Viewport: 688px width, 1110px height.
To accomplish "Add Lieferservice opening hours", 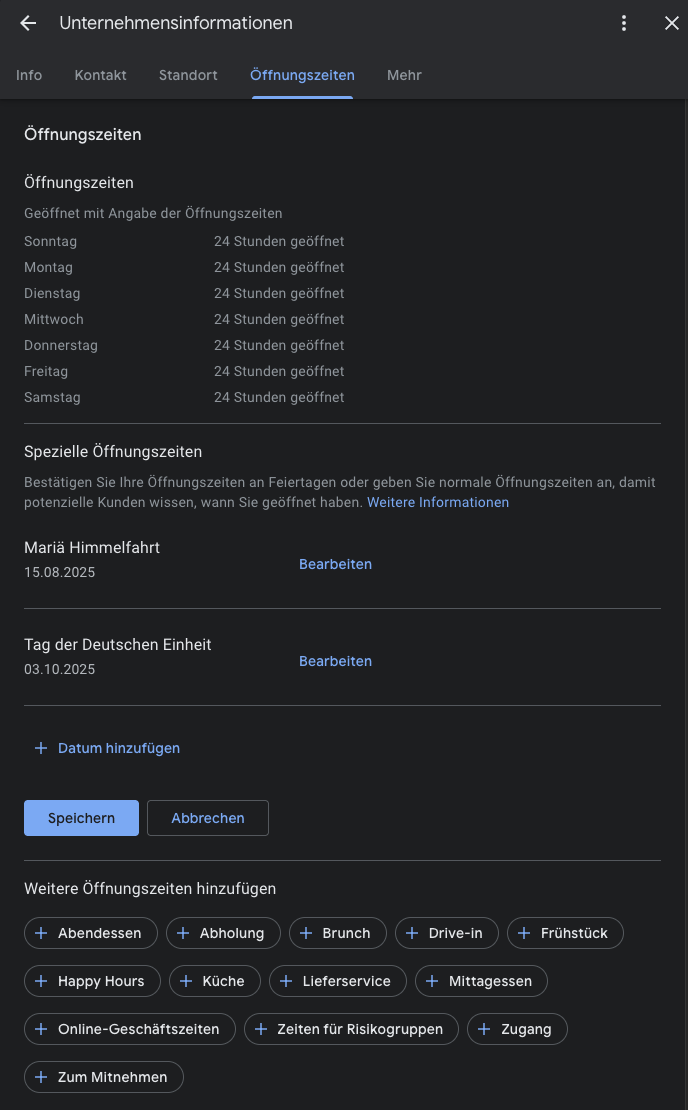I will pyautogui.click(x=338, y=981).
